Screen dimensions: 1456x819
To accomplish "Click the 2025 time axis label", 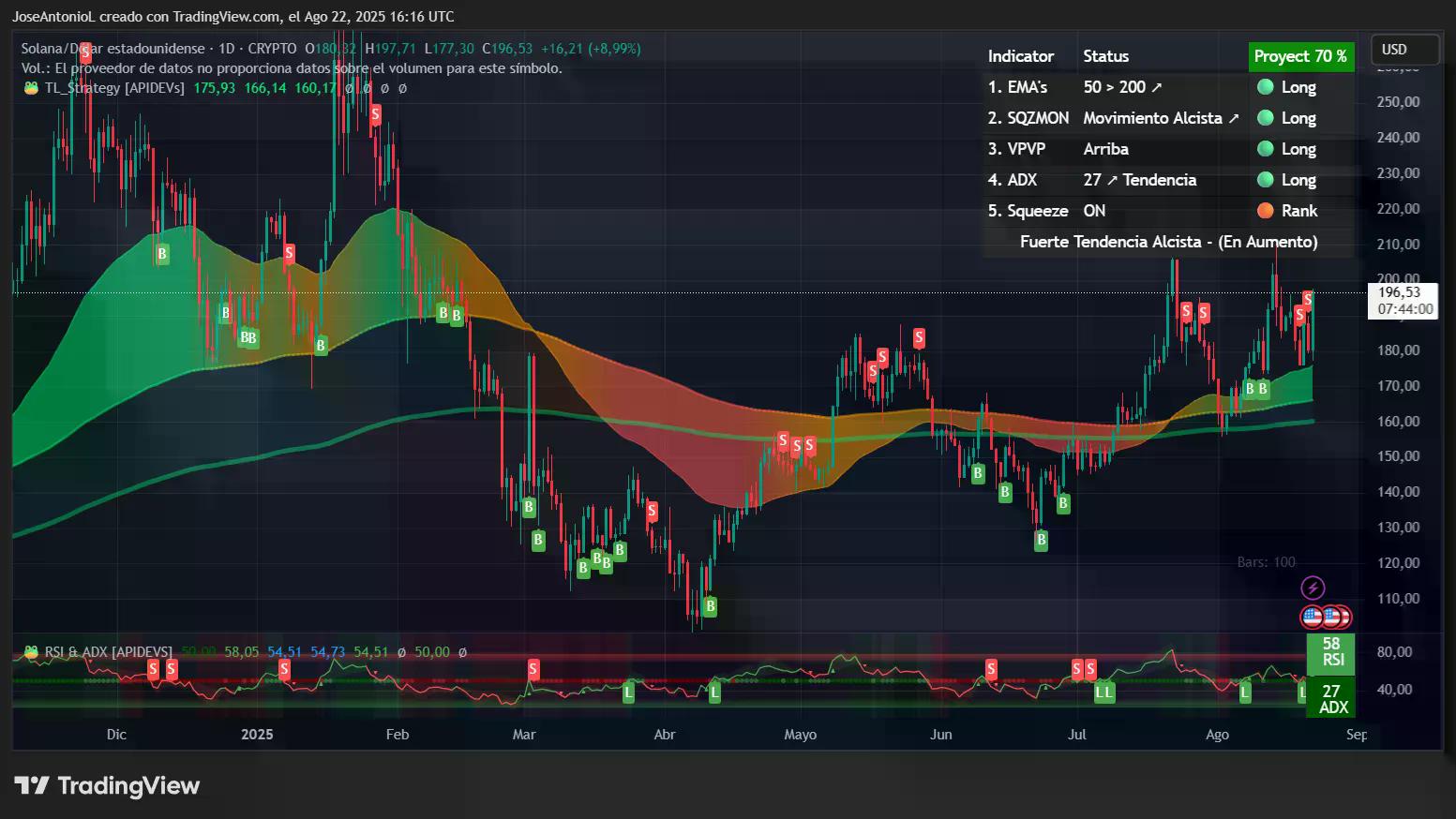I will coord(257,735).
